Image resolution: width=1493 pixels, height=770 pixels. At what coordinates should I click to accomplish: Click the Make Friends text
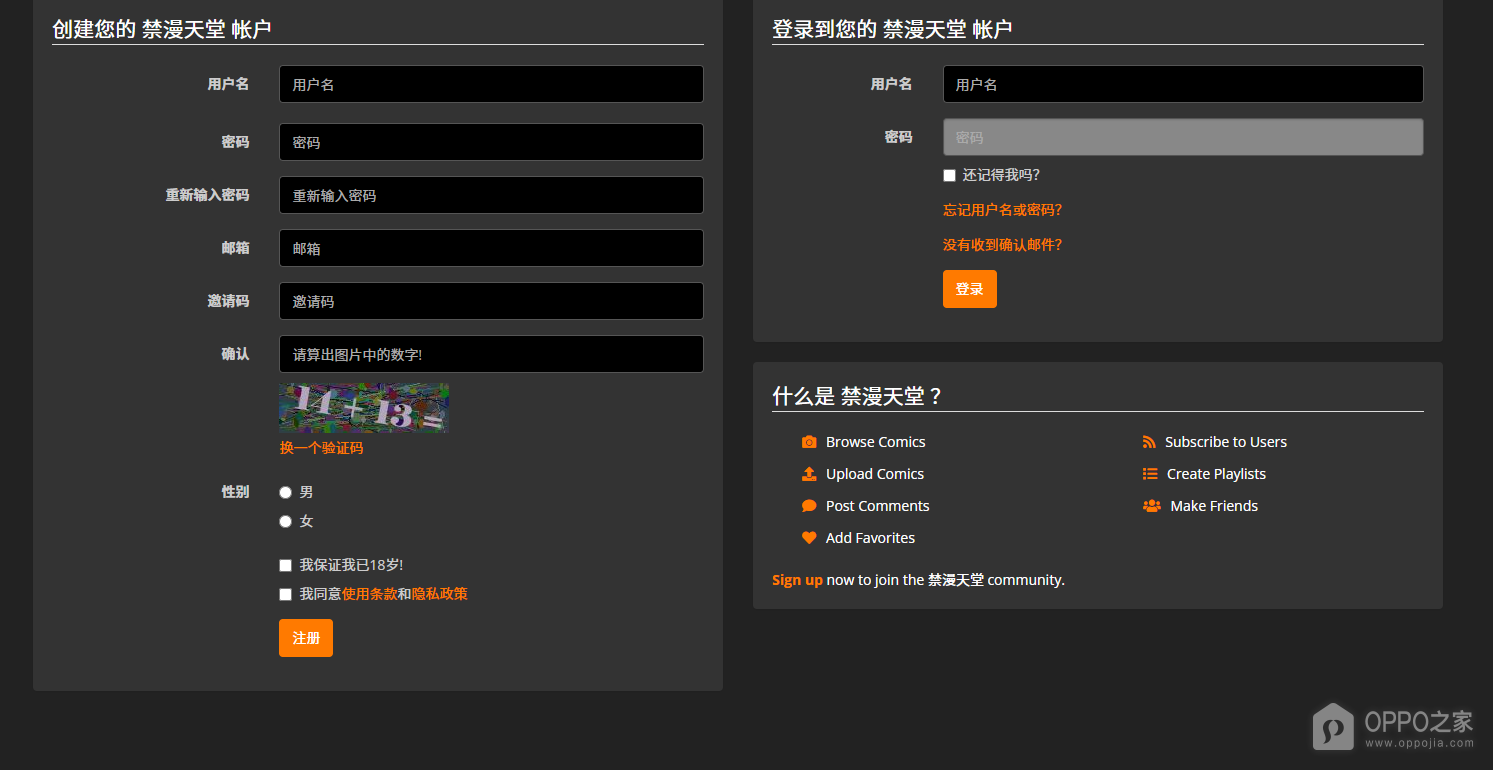click(1214, 506)
